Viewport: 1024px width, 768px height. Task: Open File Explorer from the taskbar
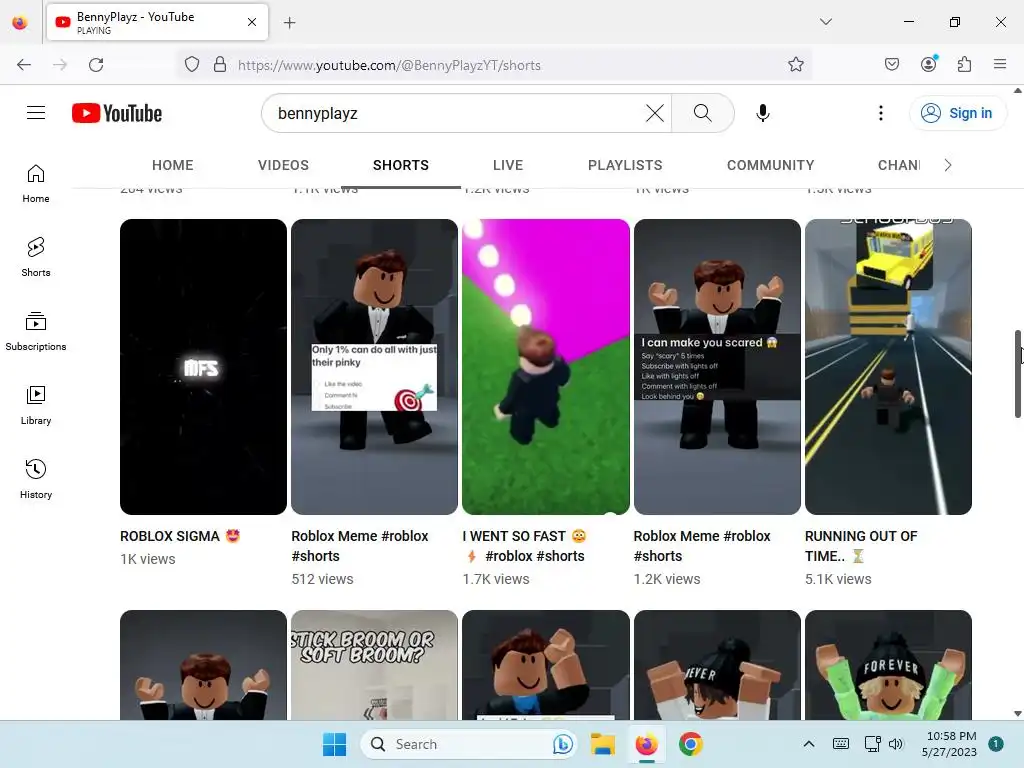[603, 744]
